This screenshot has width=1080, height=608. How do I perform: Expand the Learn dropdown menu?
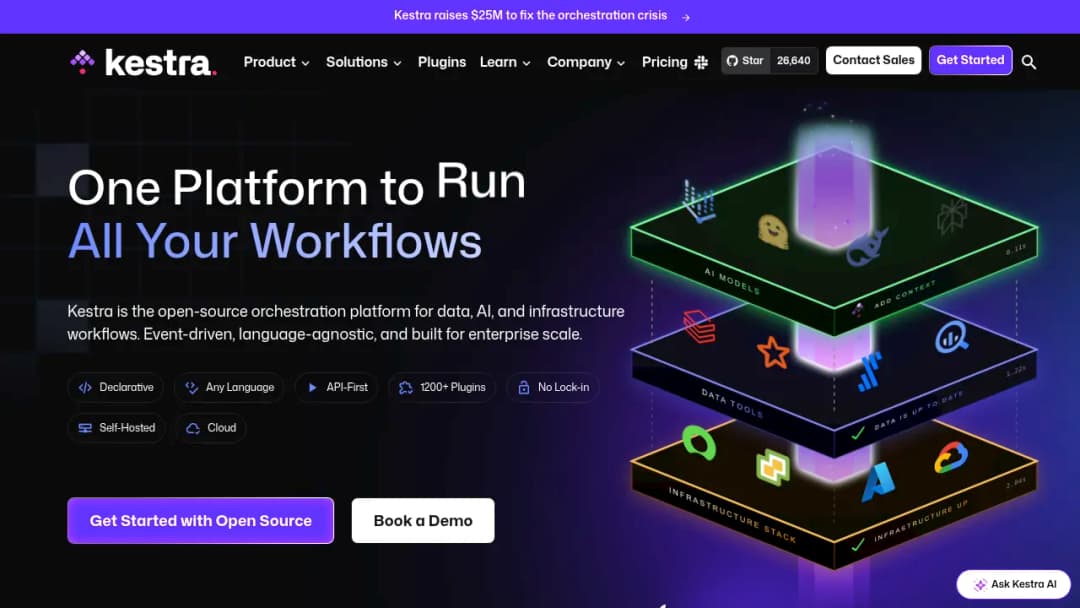505,62
